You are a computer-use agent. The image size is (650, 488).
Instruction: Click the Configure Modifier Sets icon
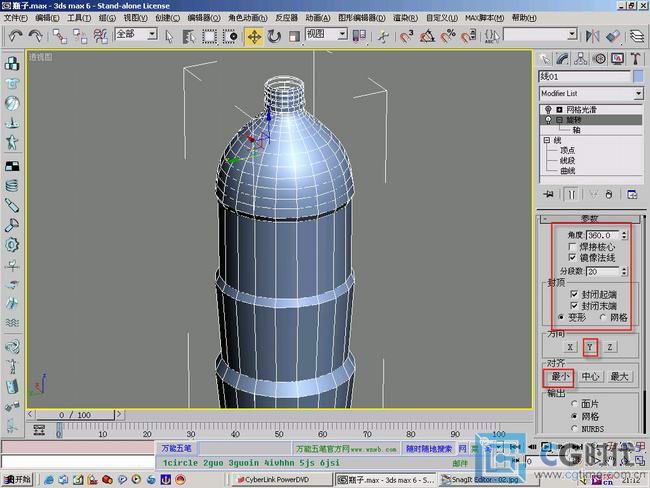632,194
